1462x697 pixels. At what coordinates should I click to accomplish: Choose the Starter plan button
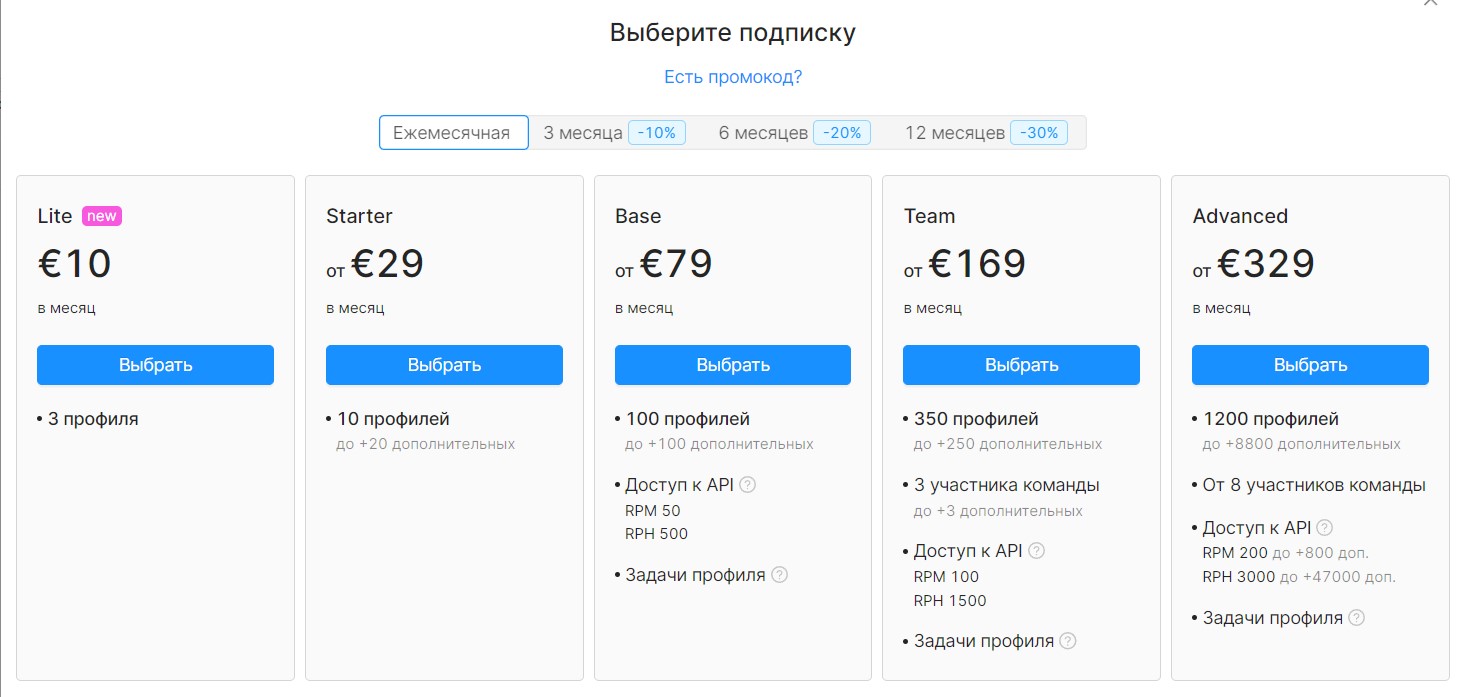444,365
